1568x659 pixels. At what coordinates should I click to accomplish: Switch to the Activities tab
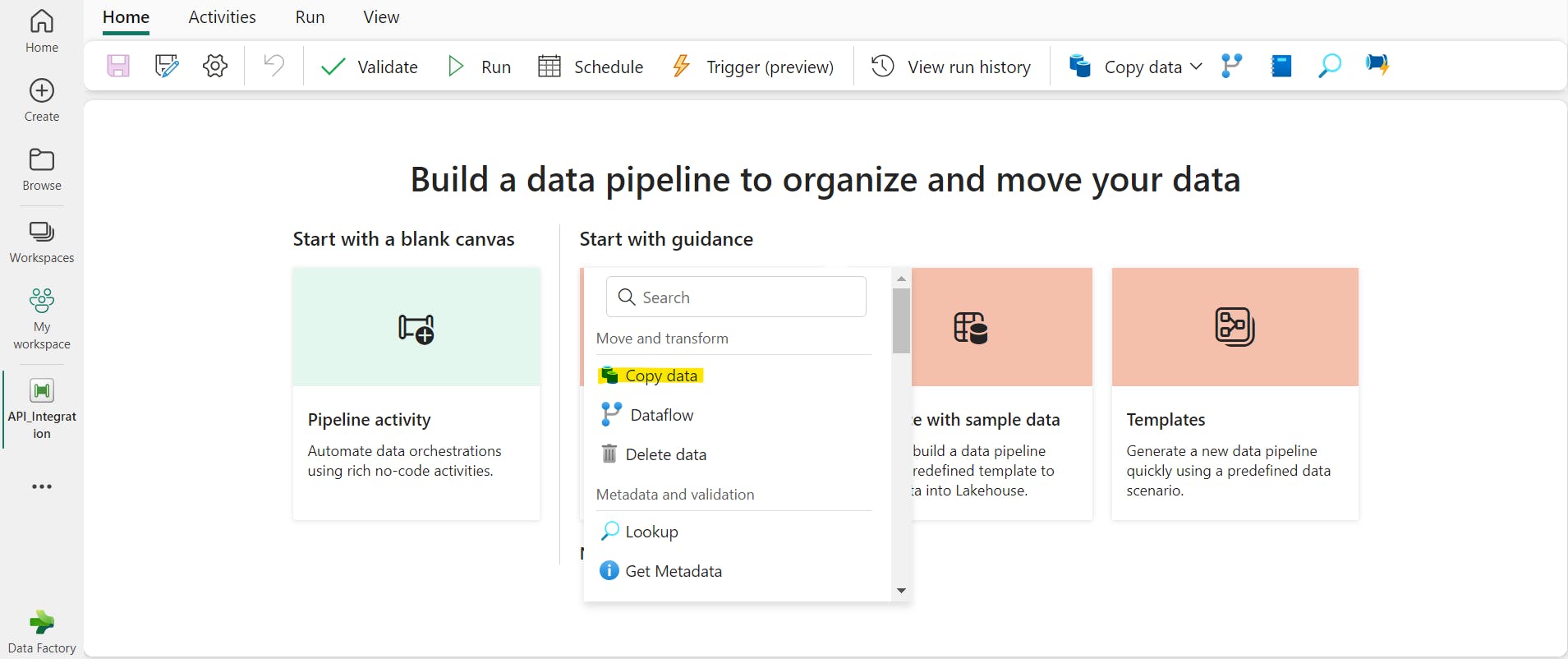[x=222, y=17]
